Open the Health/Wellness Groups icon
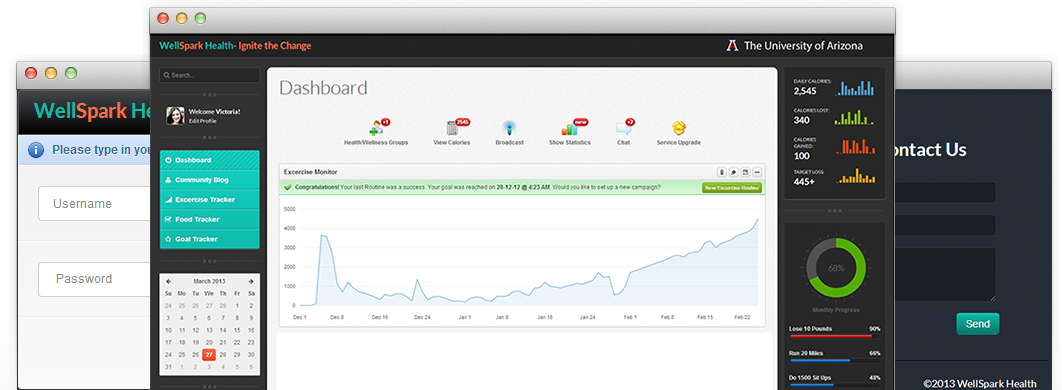This screenshot has height=390, width=1062. tap(377, 127)
